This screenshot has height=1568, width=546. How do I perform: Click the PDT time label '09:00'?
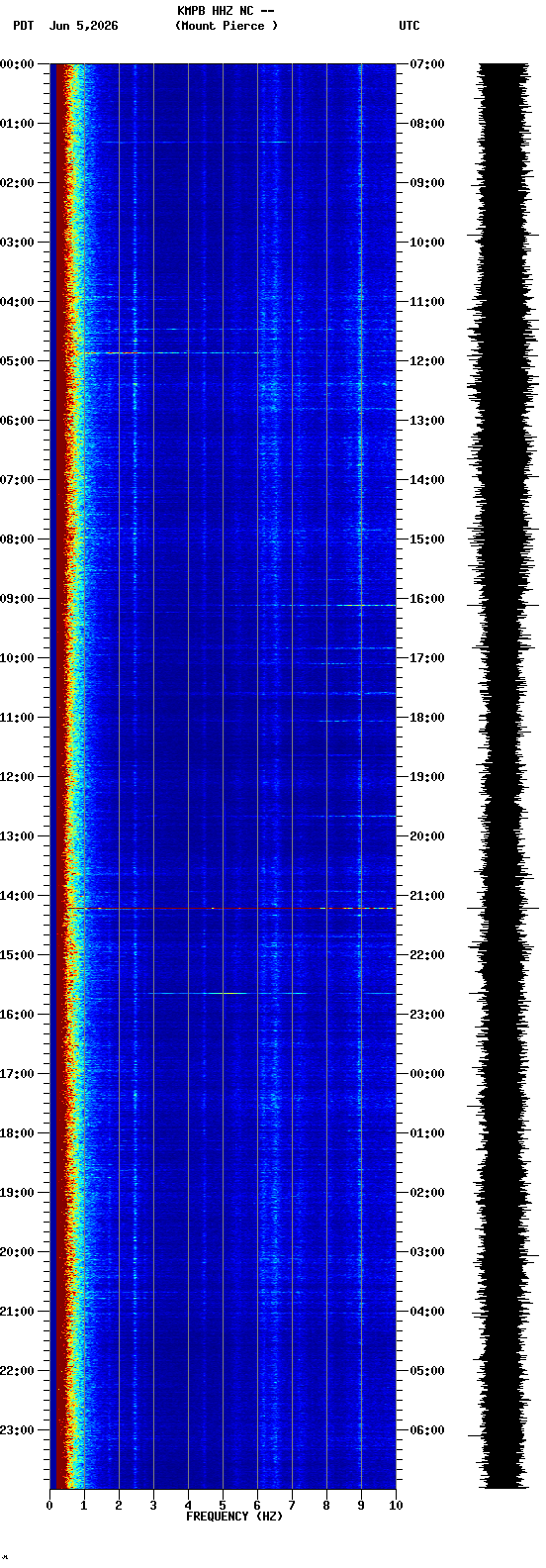coord(17,599)
